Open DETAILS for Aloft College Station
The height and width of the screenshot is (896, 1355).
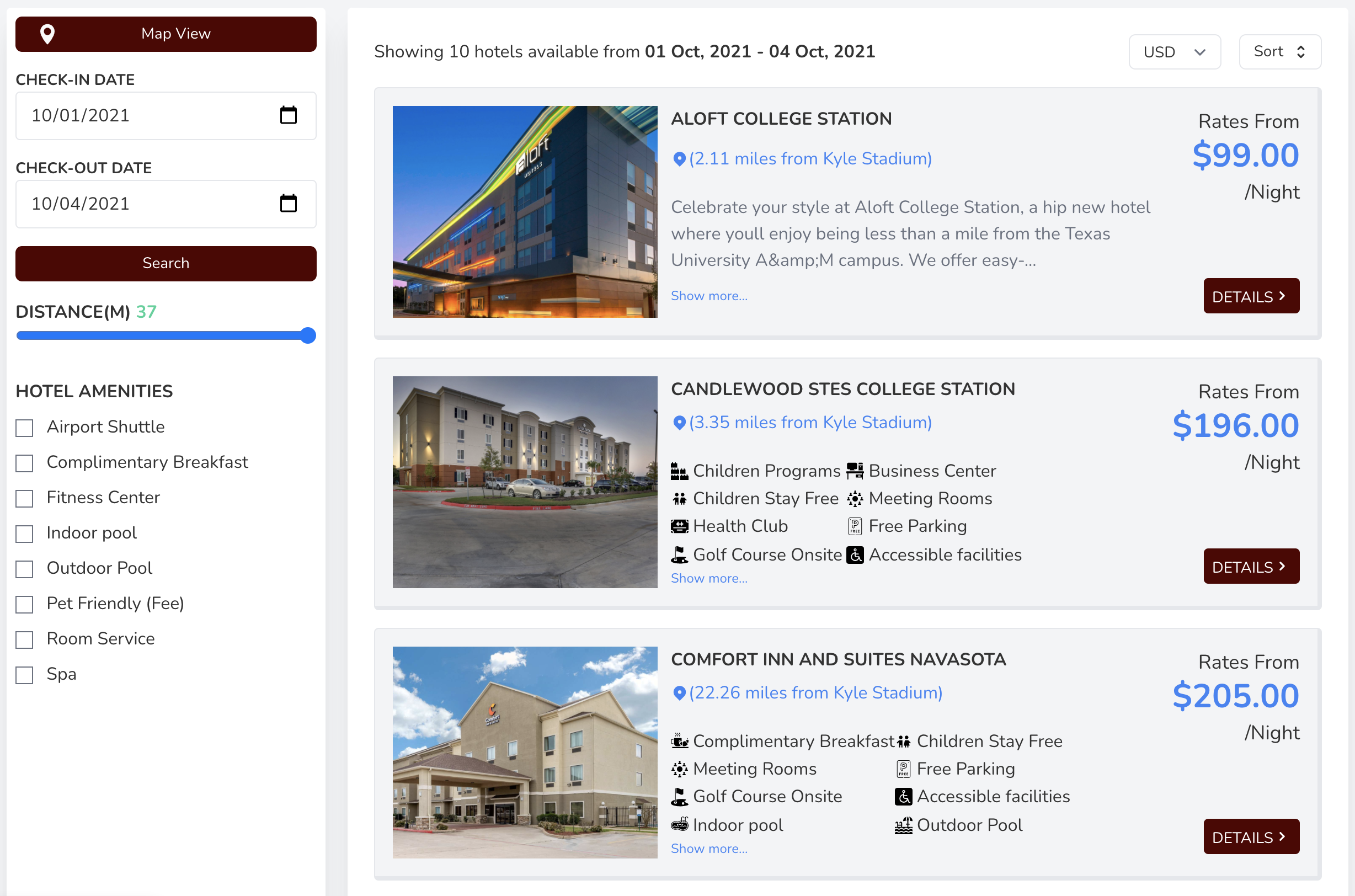[1251, 296]
